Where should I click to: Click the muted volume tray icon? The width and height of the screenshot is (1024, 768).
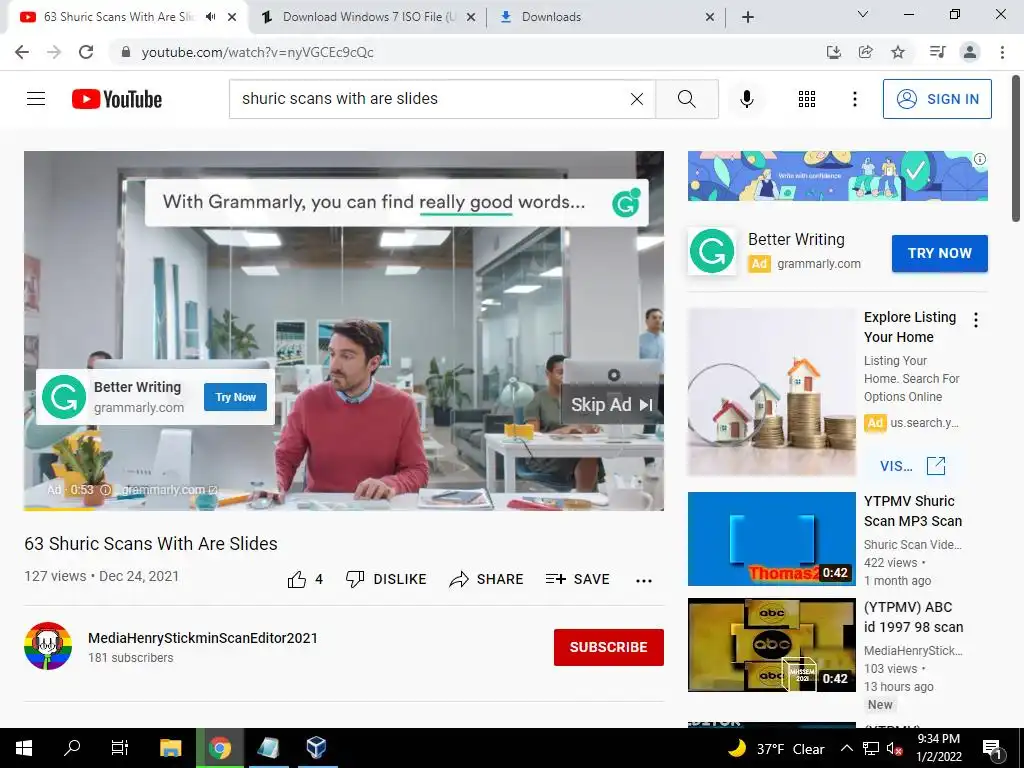(x=894, y=748)
